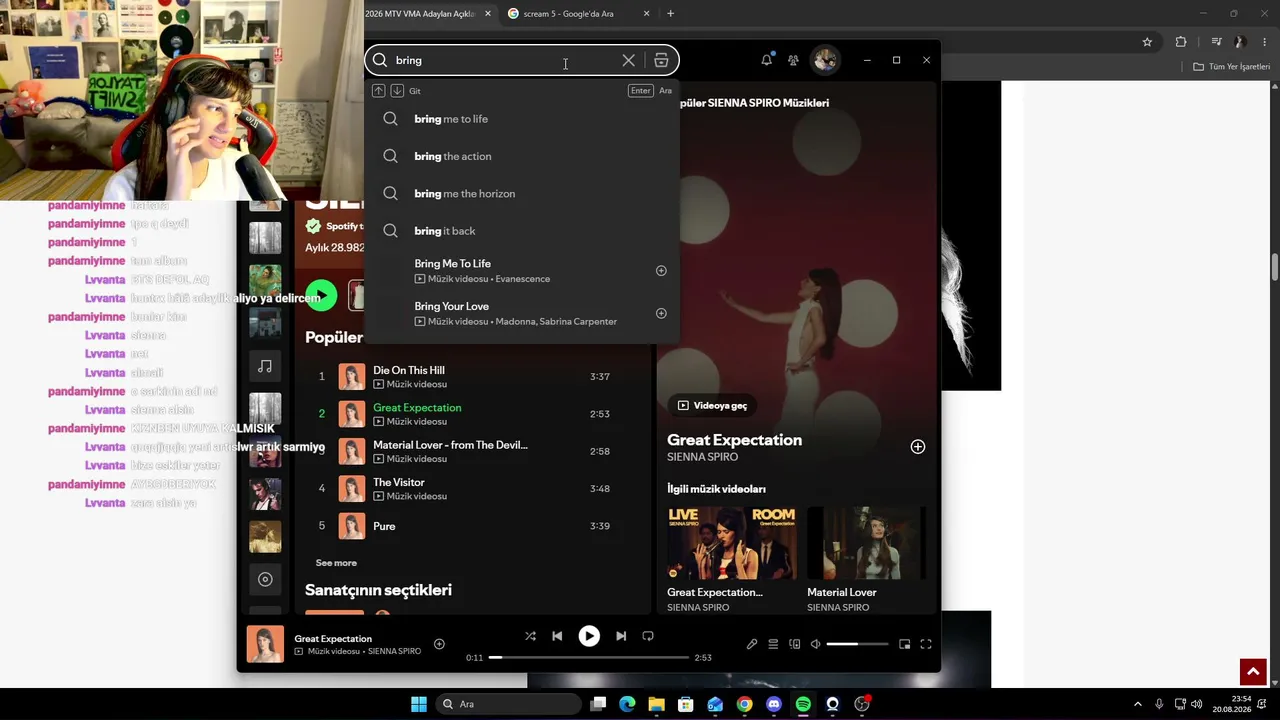Screen dimensions: 1280x720
Task: Show hidden system tray icons chevron
Action: click(1138, 704)
